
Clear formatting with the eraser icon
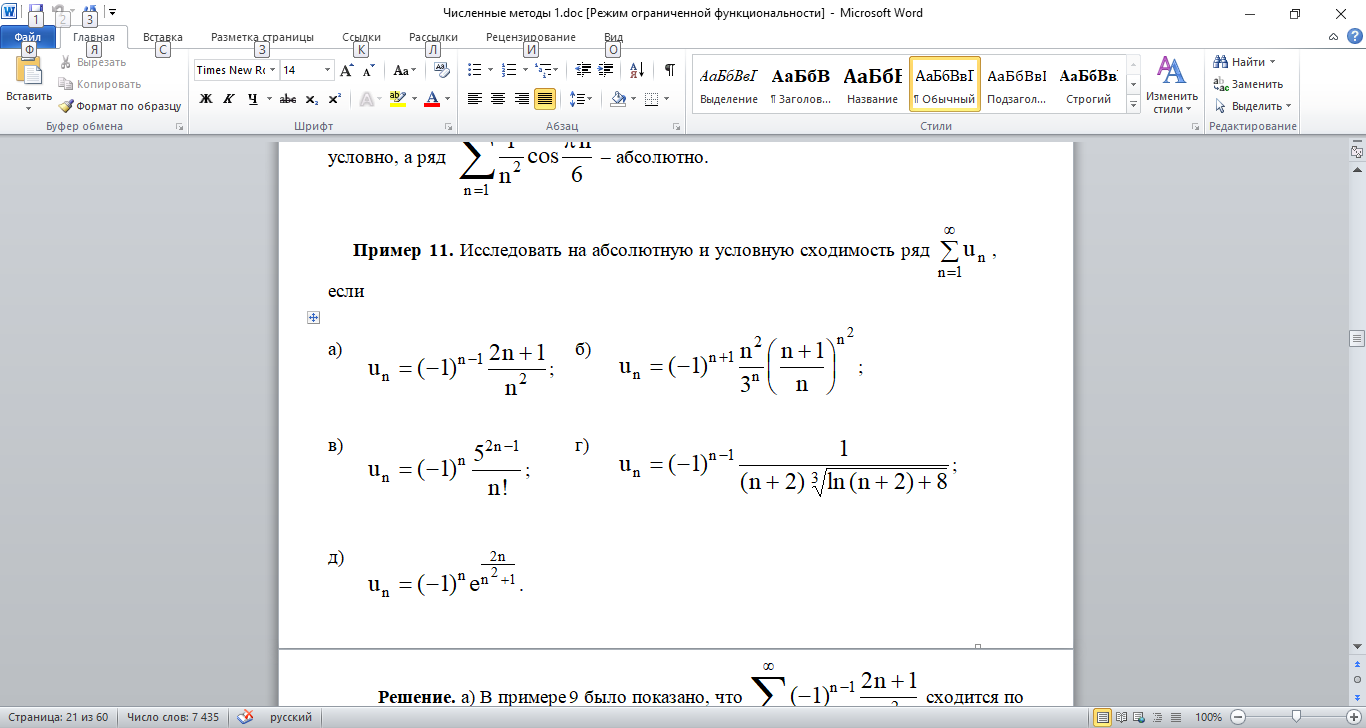(x=442, y=70)
